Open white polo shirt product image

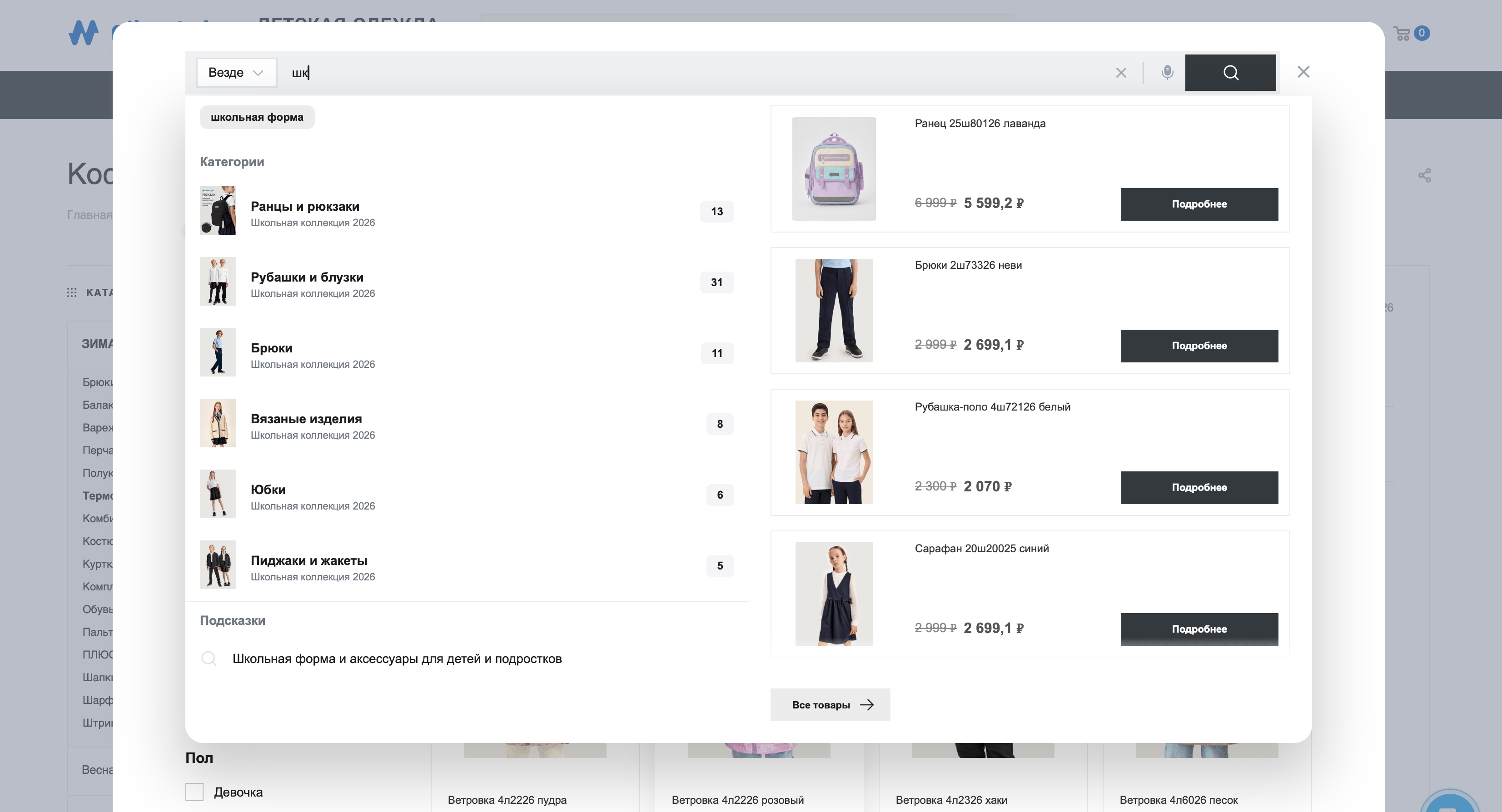pyautogui.click(x=834, y=452)
